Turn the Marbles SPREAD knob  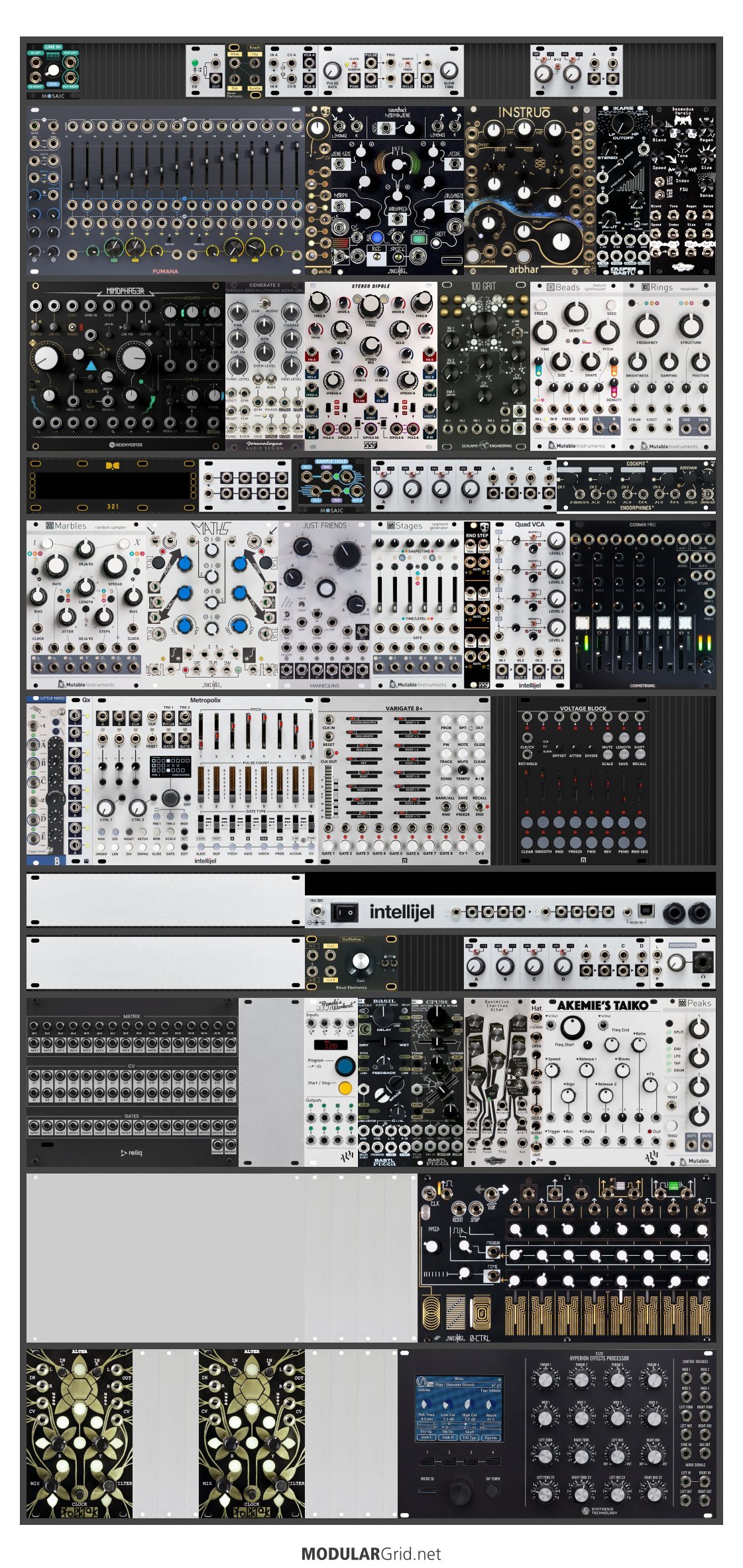tap(114, 566)
